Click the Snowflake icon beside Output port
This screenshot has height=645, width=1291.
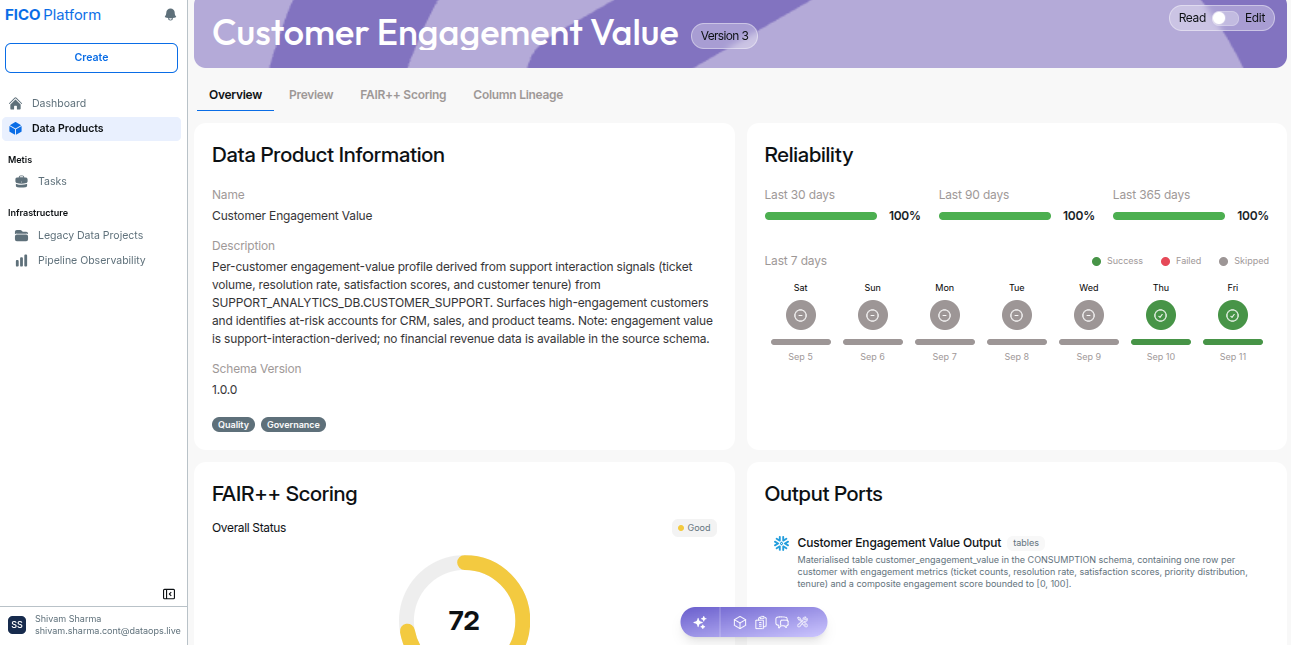[x=782, y=543]
